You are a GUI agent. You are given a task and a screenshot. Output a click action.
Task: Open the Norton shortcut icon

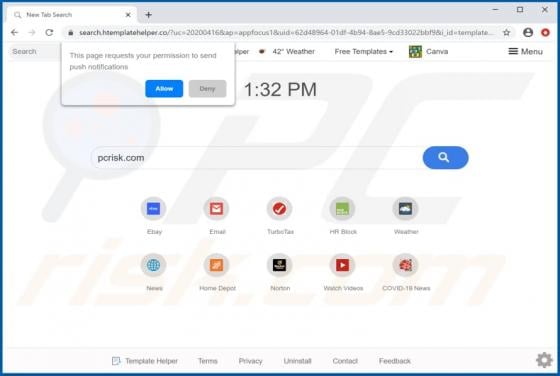point(280,265)
